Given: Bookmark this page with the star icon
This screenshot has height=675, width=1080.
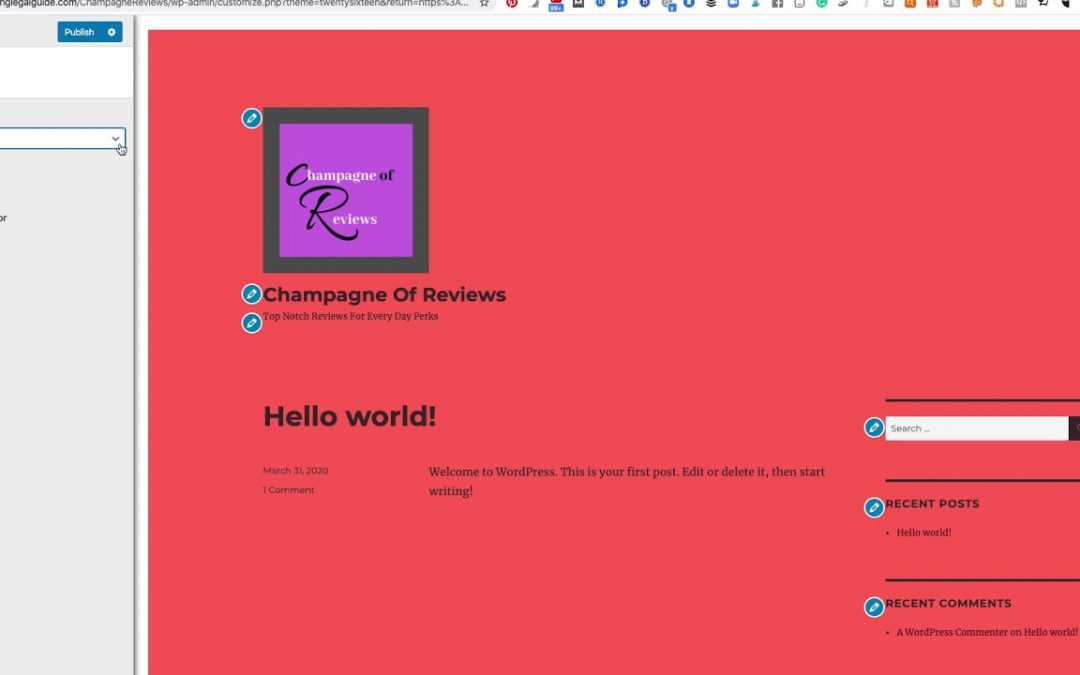Looking at the screenshot, I should 484,4.
